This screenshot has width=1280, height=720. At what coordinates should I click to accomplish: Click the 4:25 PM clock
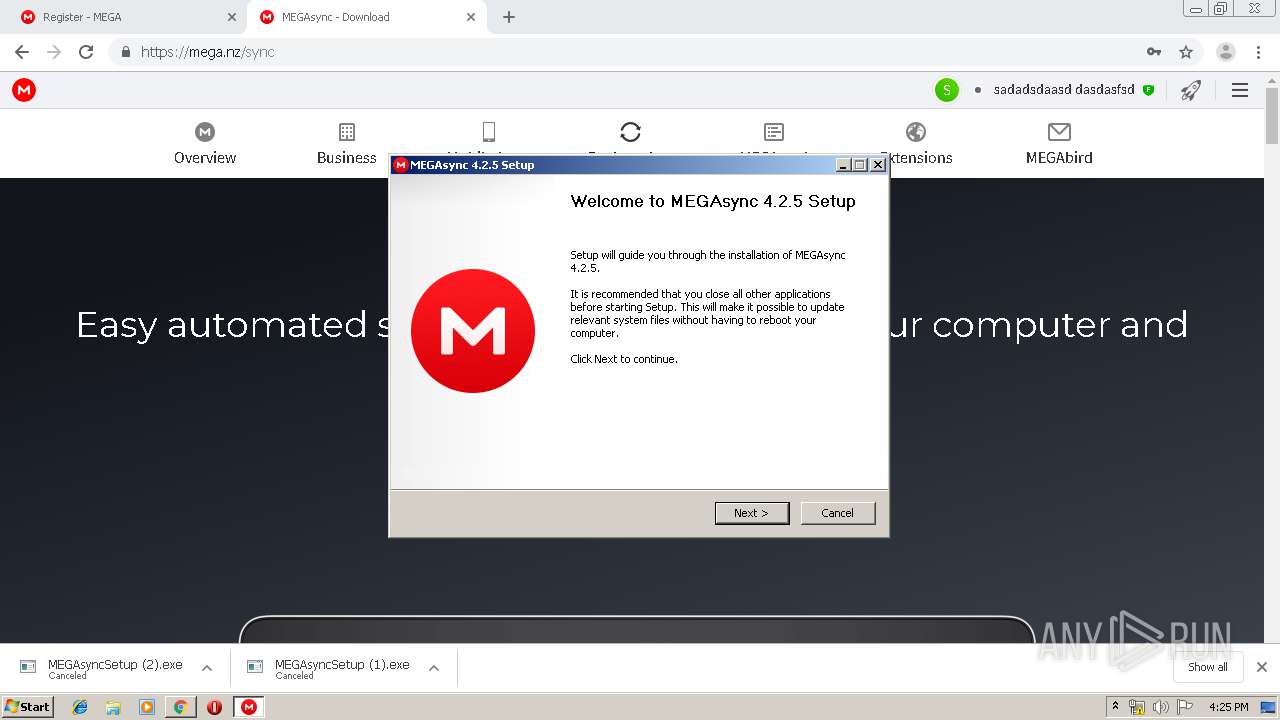point(1228,707)
